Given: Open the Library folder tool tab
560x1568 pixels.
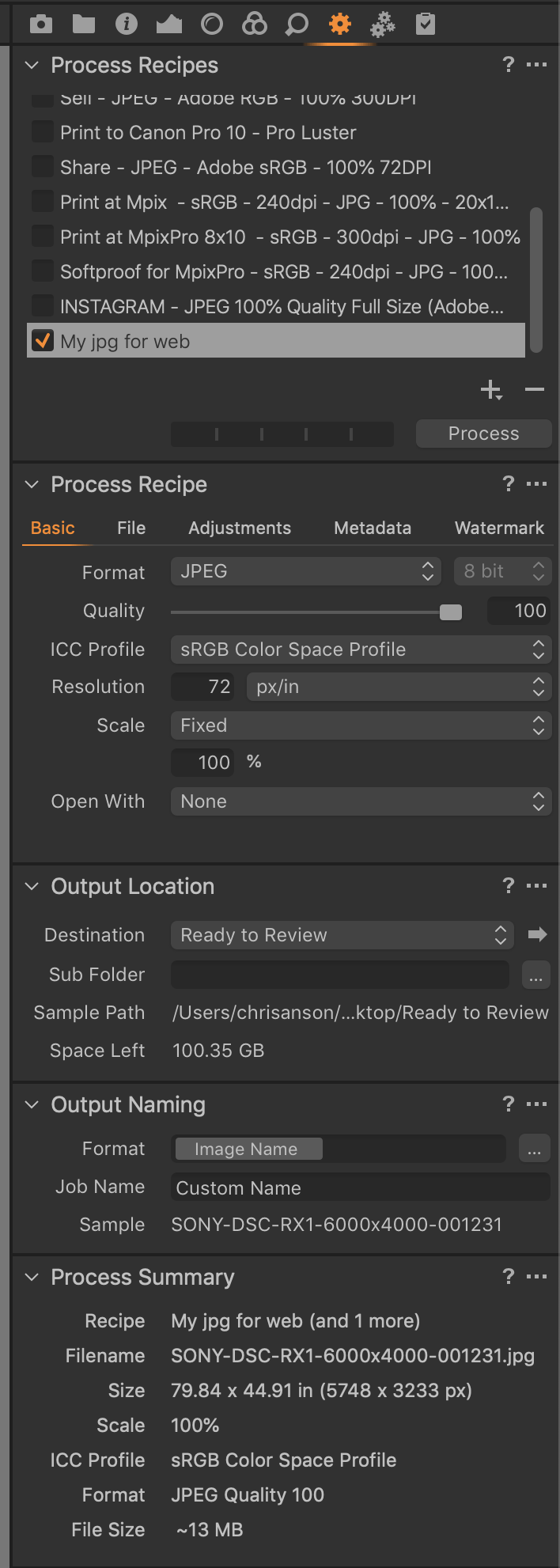Looking at the screenshot, I should (x=83, y=25).
